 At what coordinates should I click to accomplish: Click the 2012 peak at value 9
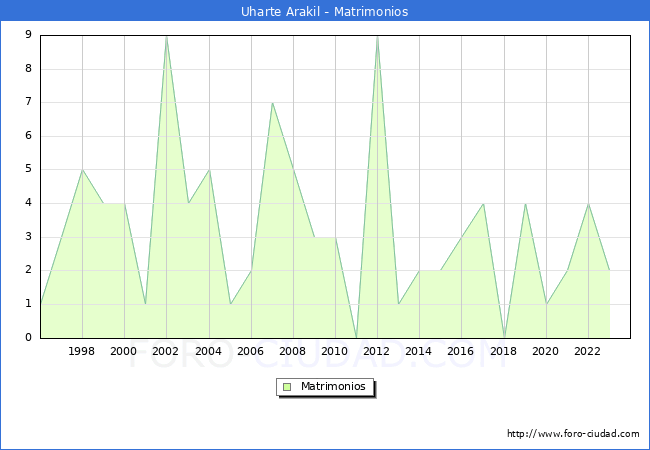(x=377, y=36)
